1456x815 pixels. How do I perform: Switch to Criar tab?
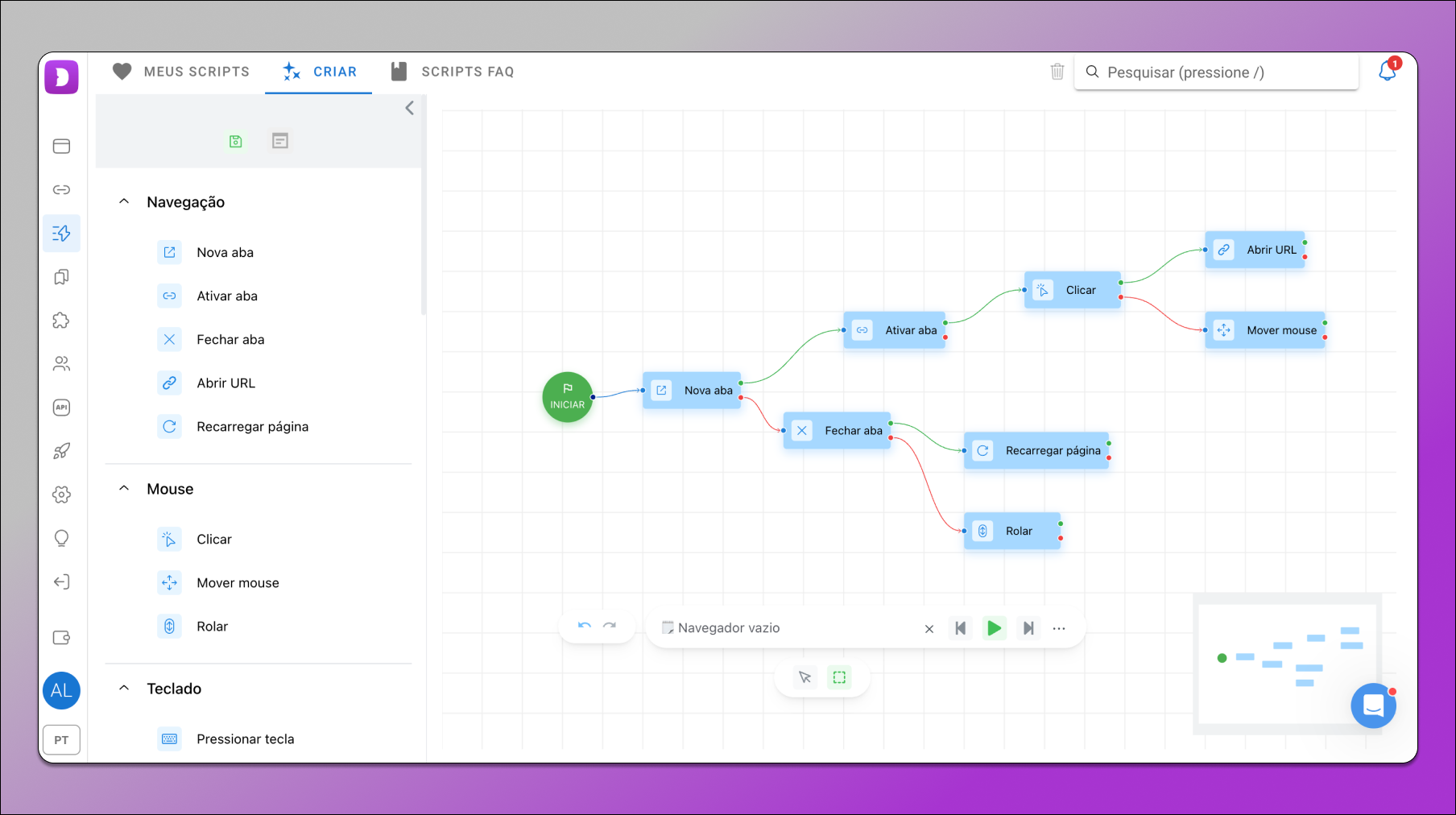pyautogui.click(x=319, y=72)
